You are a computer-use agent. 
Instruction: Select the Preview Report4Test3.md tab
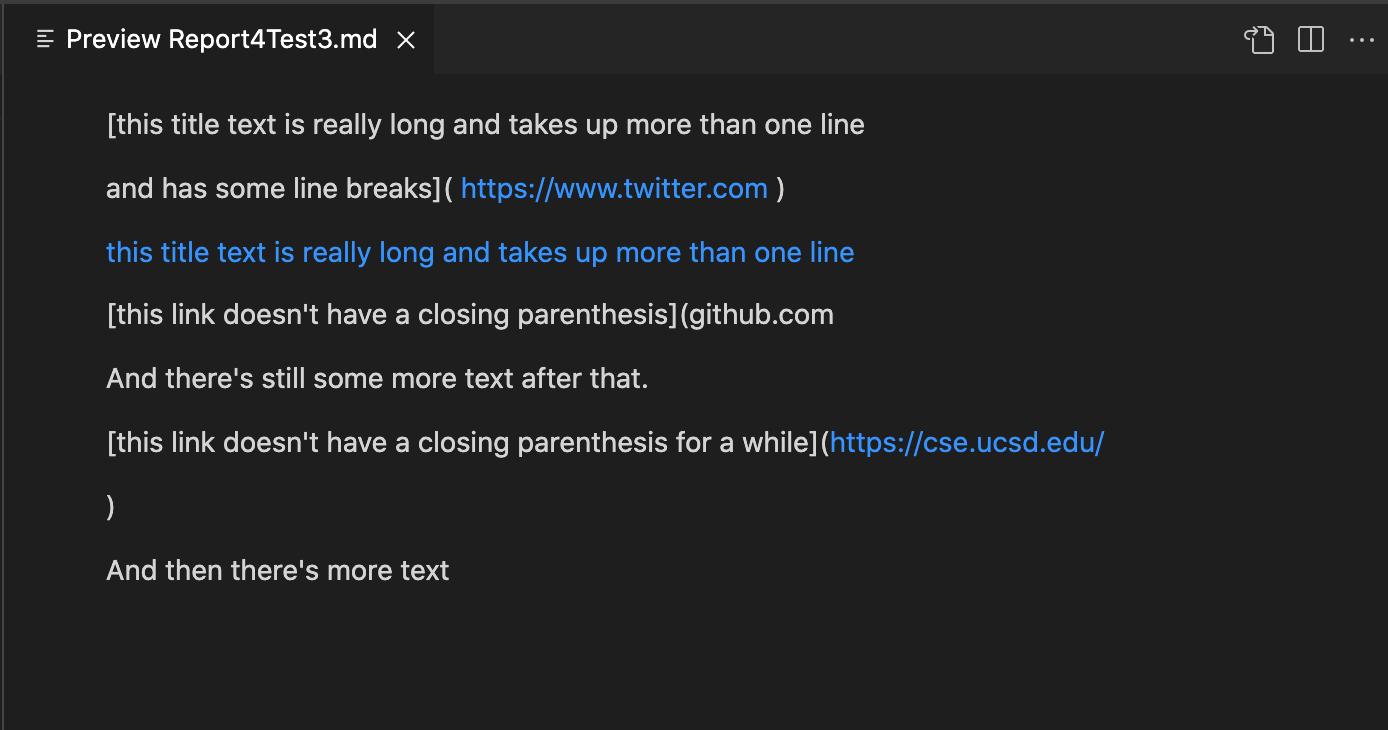click(x=221, y=40)
